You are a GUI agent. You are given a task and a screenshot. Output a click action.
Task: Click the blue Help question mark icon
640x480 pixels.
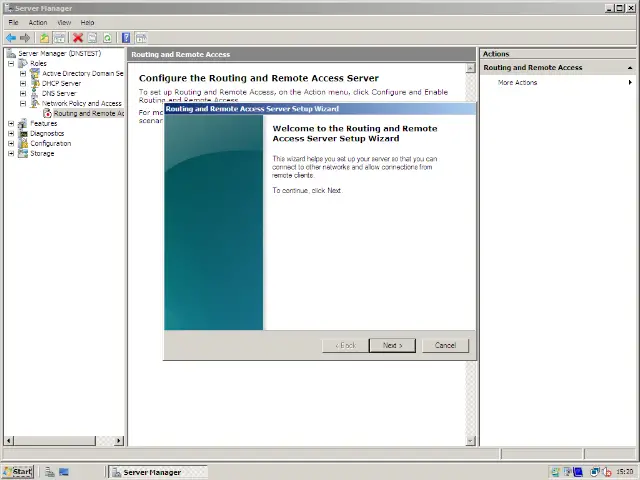[126, 38]
